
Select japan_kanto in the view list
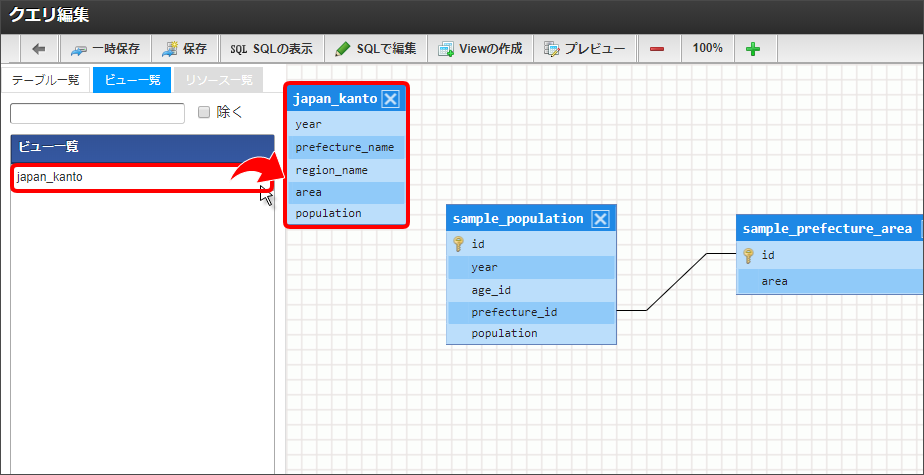pos(141,177)
